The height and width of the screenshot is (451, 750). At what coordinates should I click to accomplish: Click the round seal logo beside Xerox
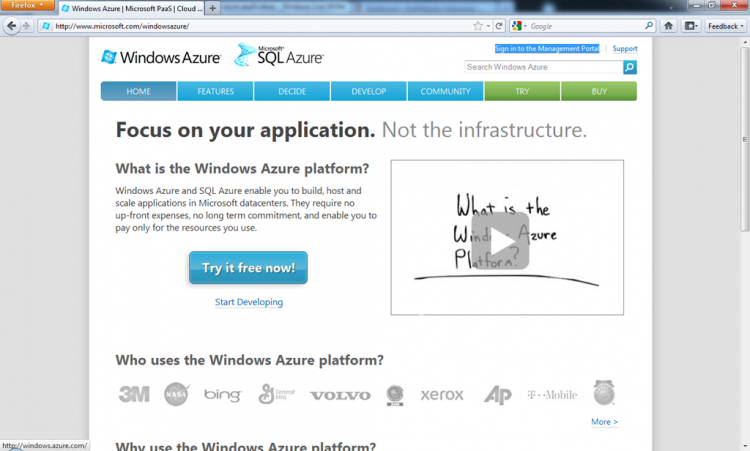(x=395, y=395)
